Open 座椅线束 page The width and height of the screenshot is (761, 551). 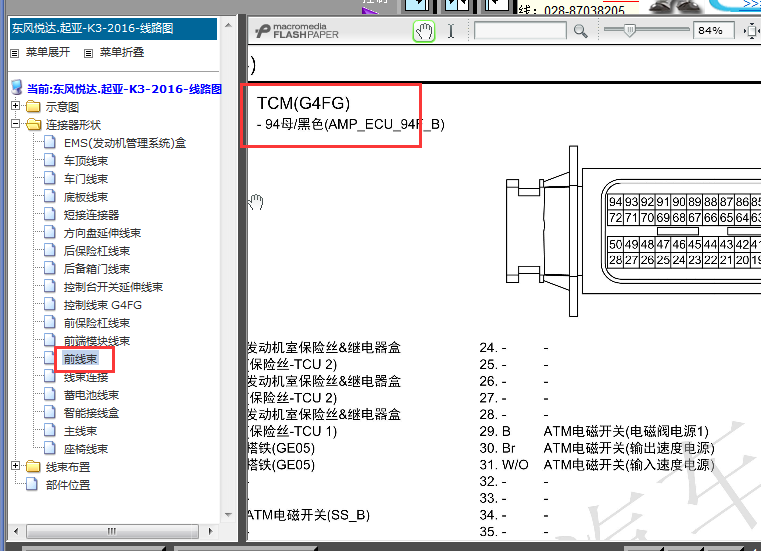coord(85,449)
